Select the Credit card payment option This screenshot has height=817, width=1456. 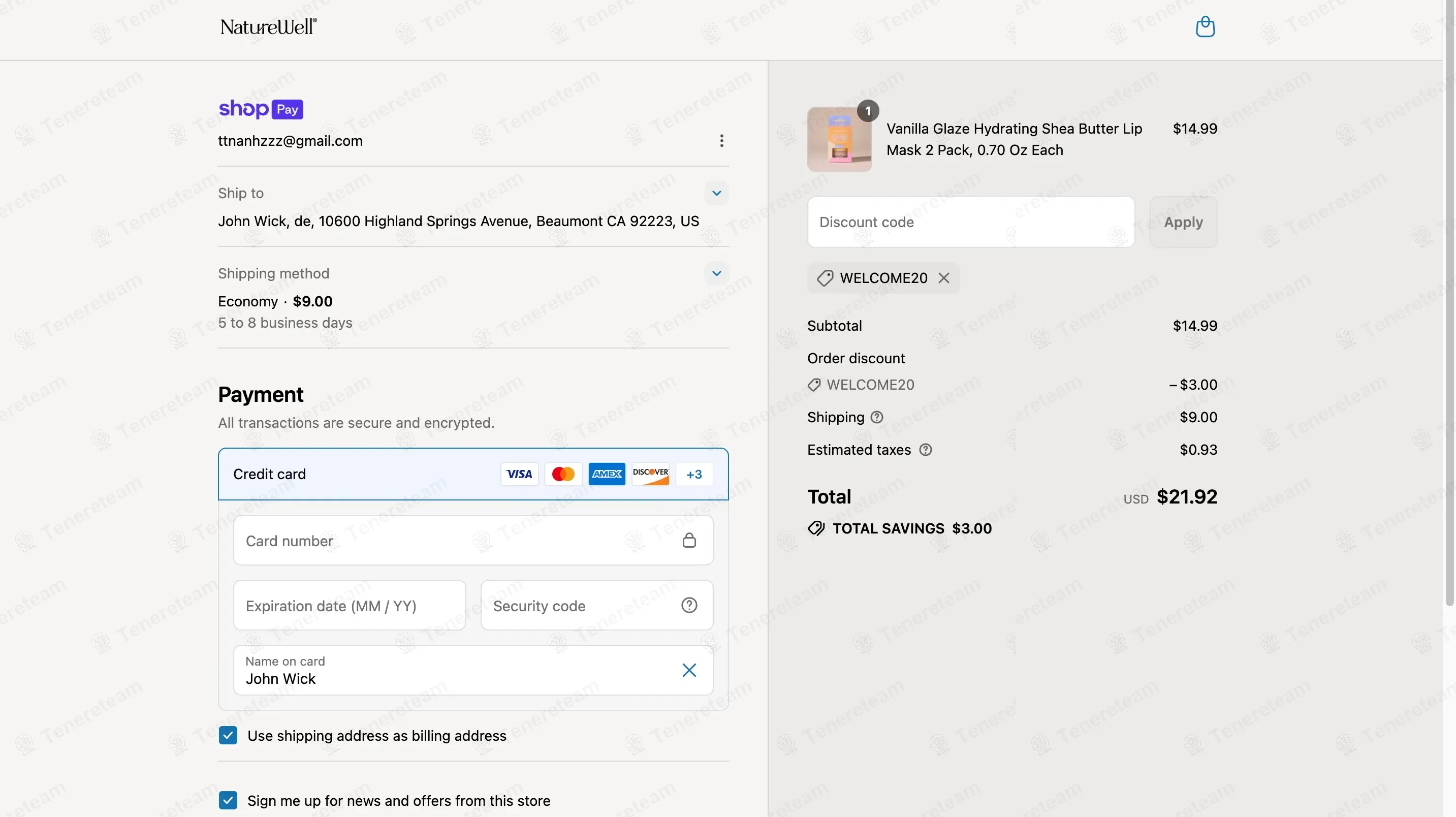pos(473,474)
